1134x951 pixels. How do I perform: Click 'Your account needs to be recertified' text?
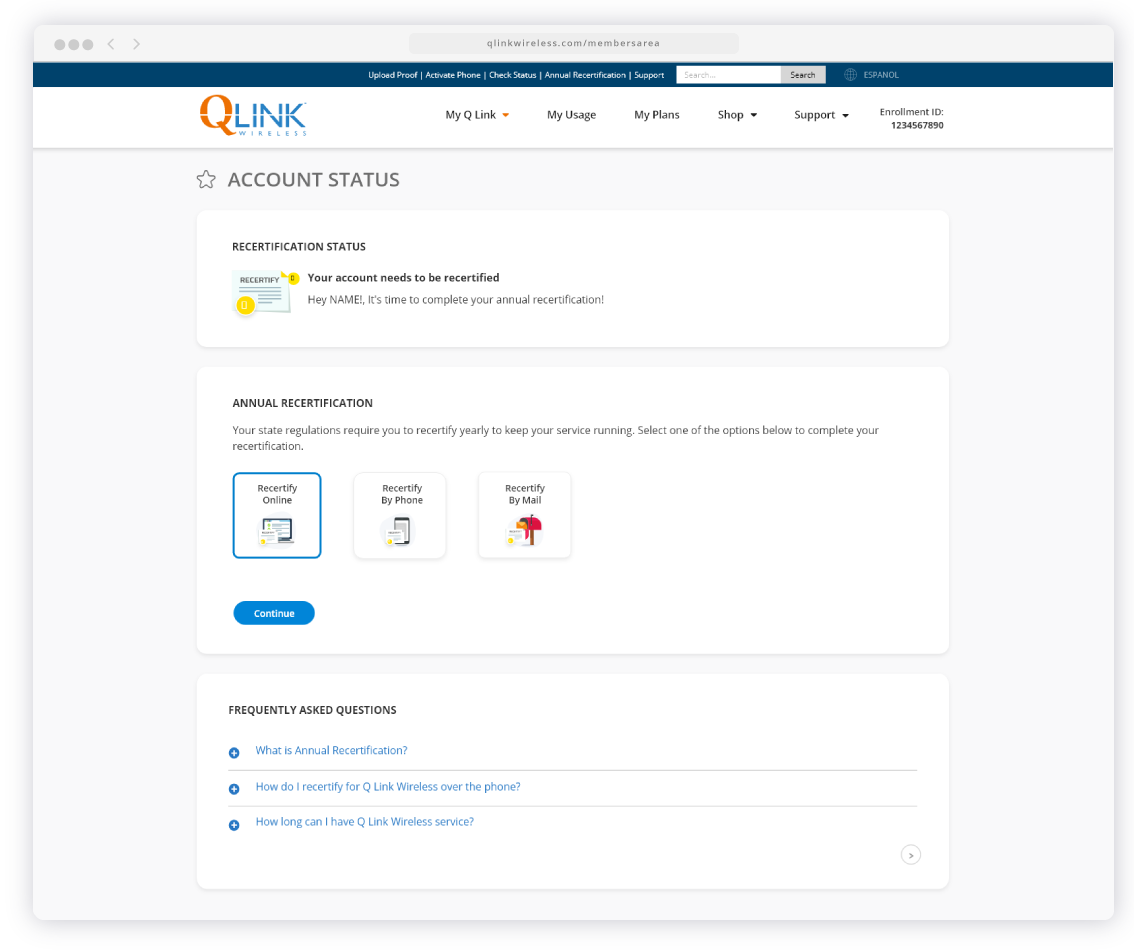click(x=404, y=278)
